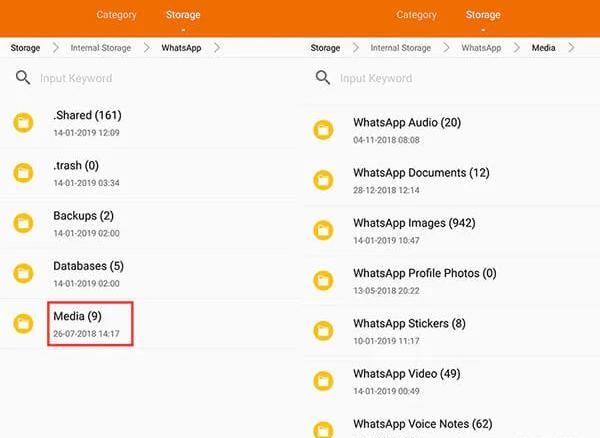Open the WhatsApp Profile Photos folder icon

point(323,280)
